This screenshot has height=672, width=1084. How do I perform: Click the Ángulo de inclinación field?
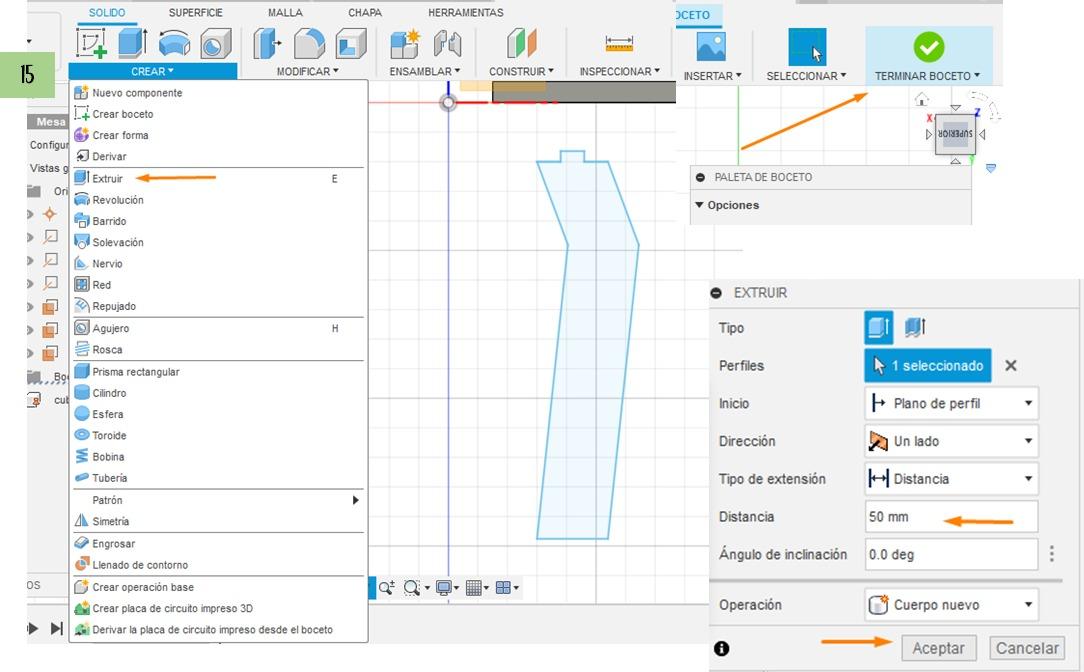(x=951, y=554)
